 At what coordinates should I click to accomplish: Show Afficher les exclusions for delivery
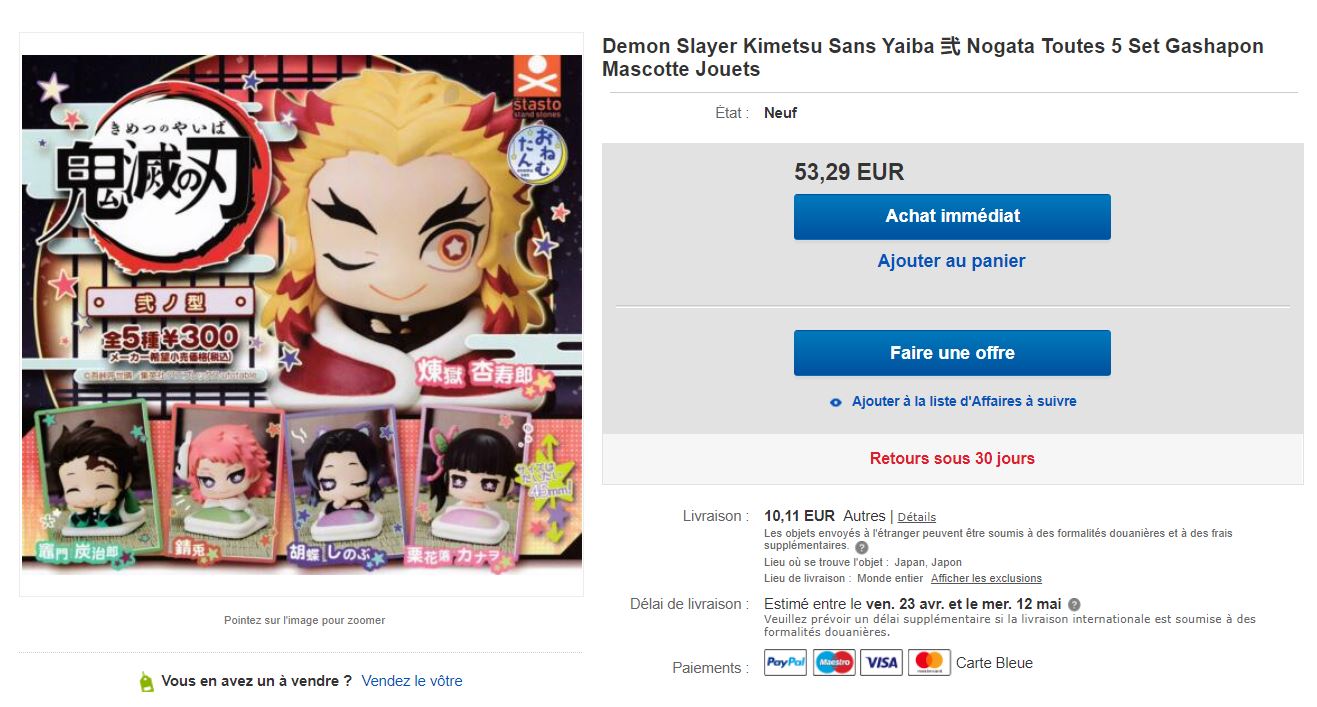986,578
